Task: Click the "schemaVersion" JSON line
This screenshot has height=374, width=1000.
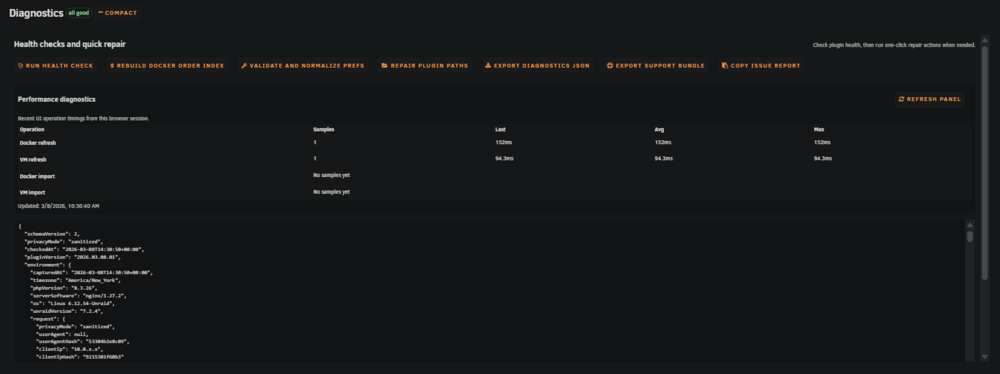Action: 52,234
